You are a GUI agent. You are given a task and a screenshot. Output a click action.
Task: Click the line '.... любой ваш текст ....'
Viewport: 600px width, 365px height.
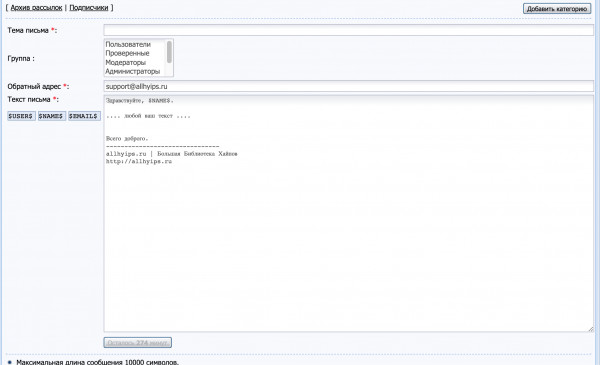pos(148,116)
